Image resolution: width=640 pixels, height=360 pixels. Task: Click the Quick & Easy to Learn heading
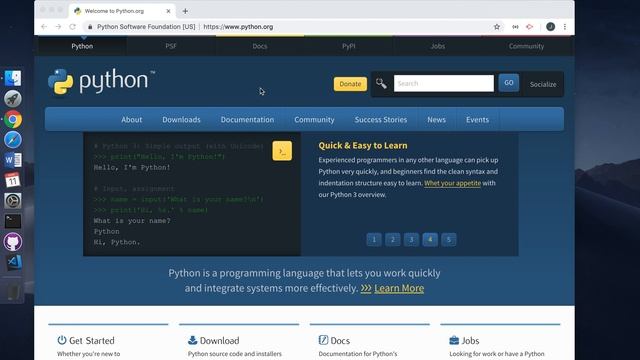click(x=363, y=145)
